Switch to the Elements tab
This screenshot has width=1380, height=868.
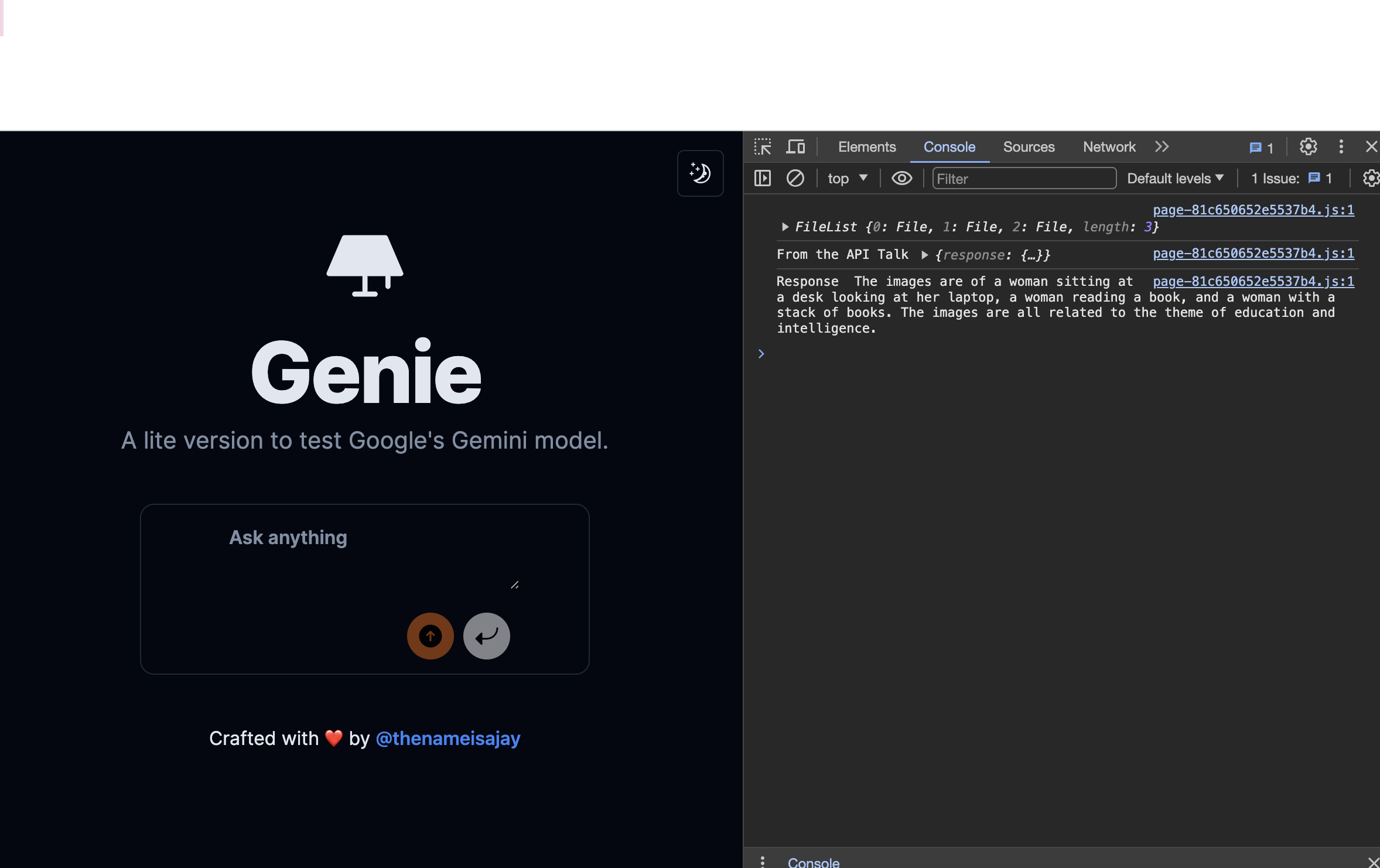pos(867,147)
